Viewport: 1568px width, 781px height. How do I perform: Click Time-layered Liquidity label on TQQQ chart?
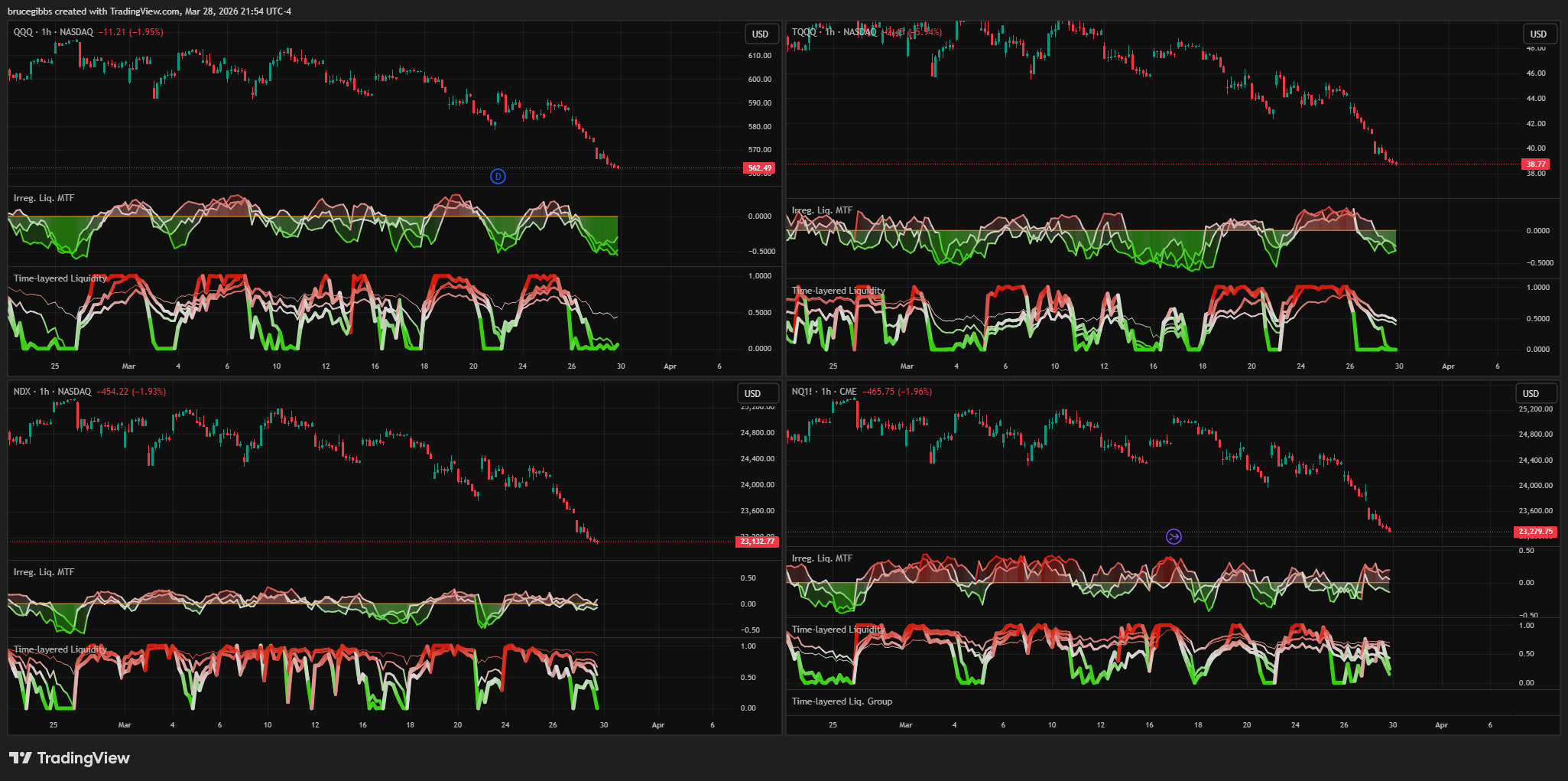(838, 291)
